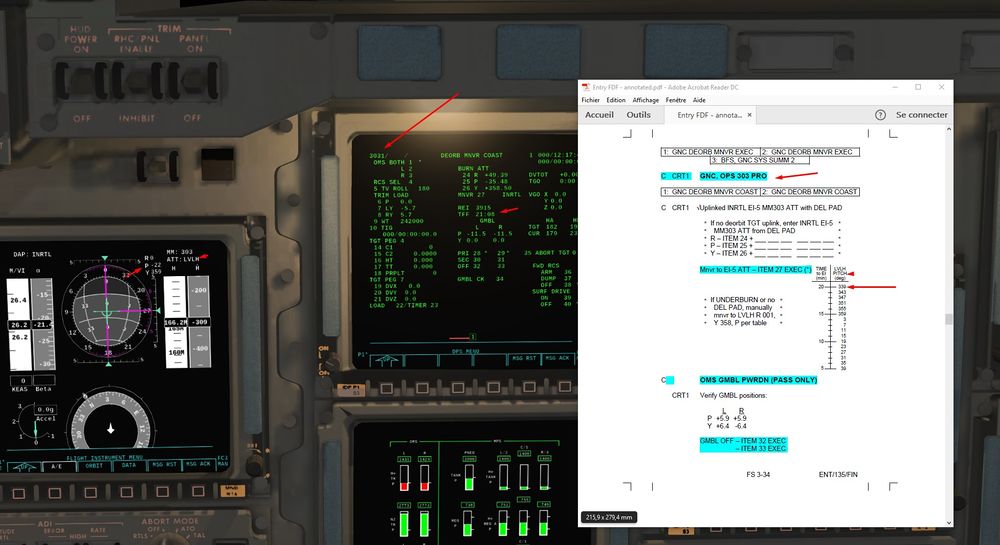Open the Edition menu in Acrobat

click(x=615, y=100)
